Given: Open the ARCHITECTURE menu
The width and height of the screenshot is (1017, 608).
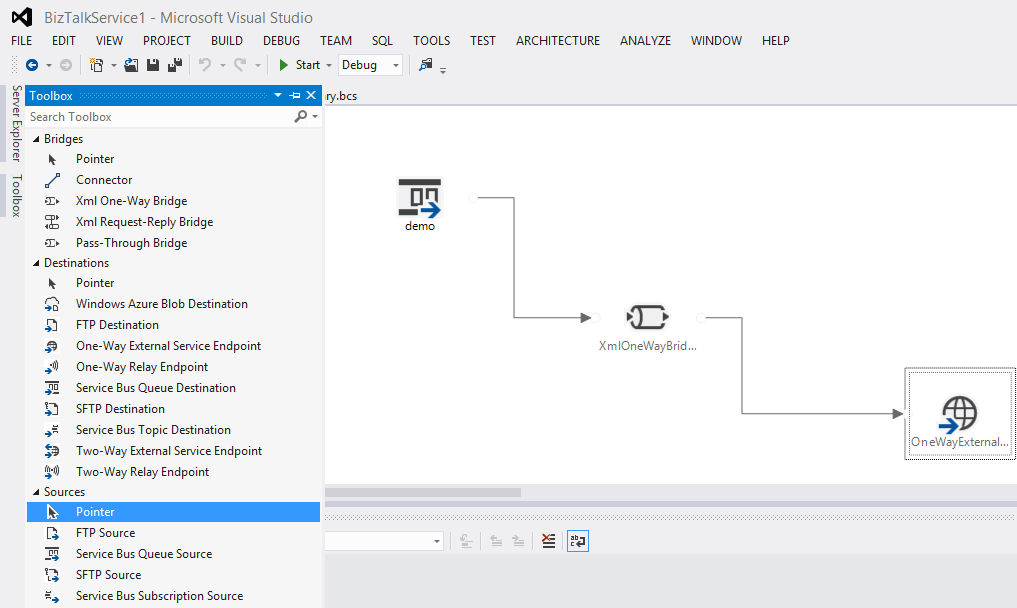Looking at the screenshot, I should [x=558, y=41].
